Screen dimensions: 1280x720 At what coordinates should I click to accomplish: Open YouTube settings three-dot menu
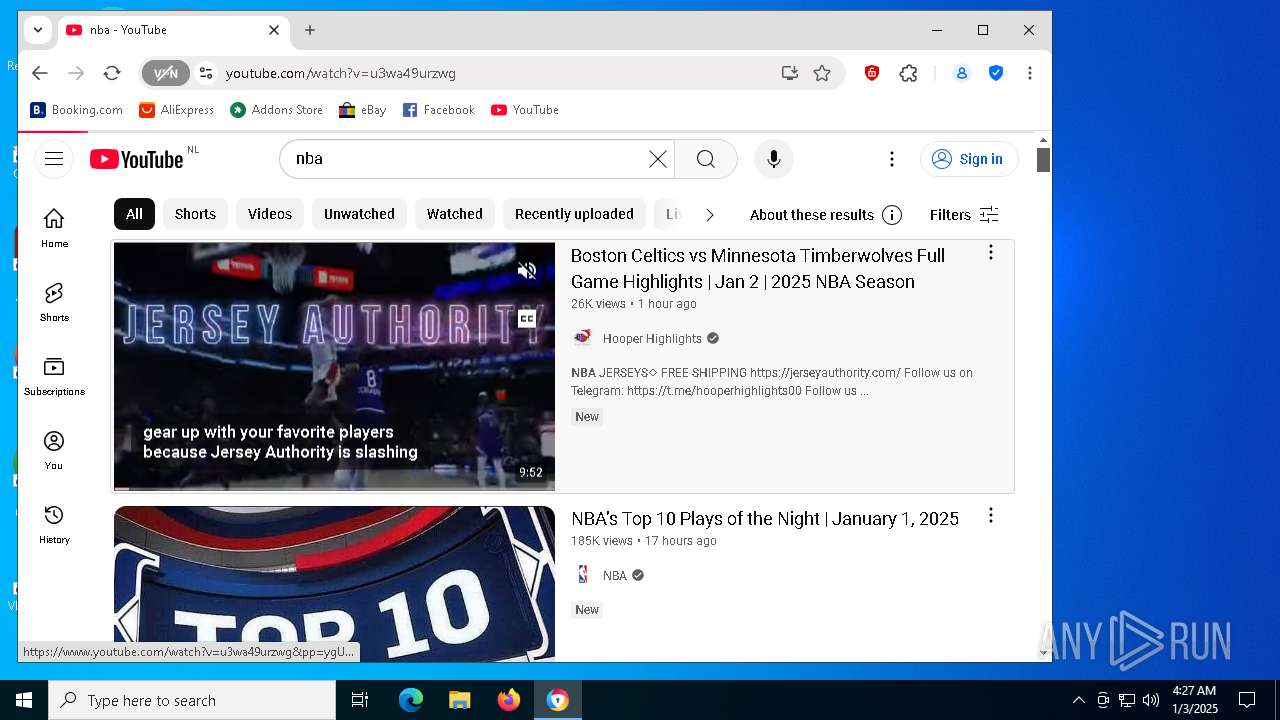892,159
